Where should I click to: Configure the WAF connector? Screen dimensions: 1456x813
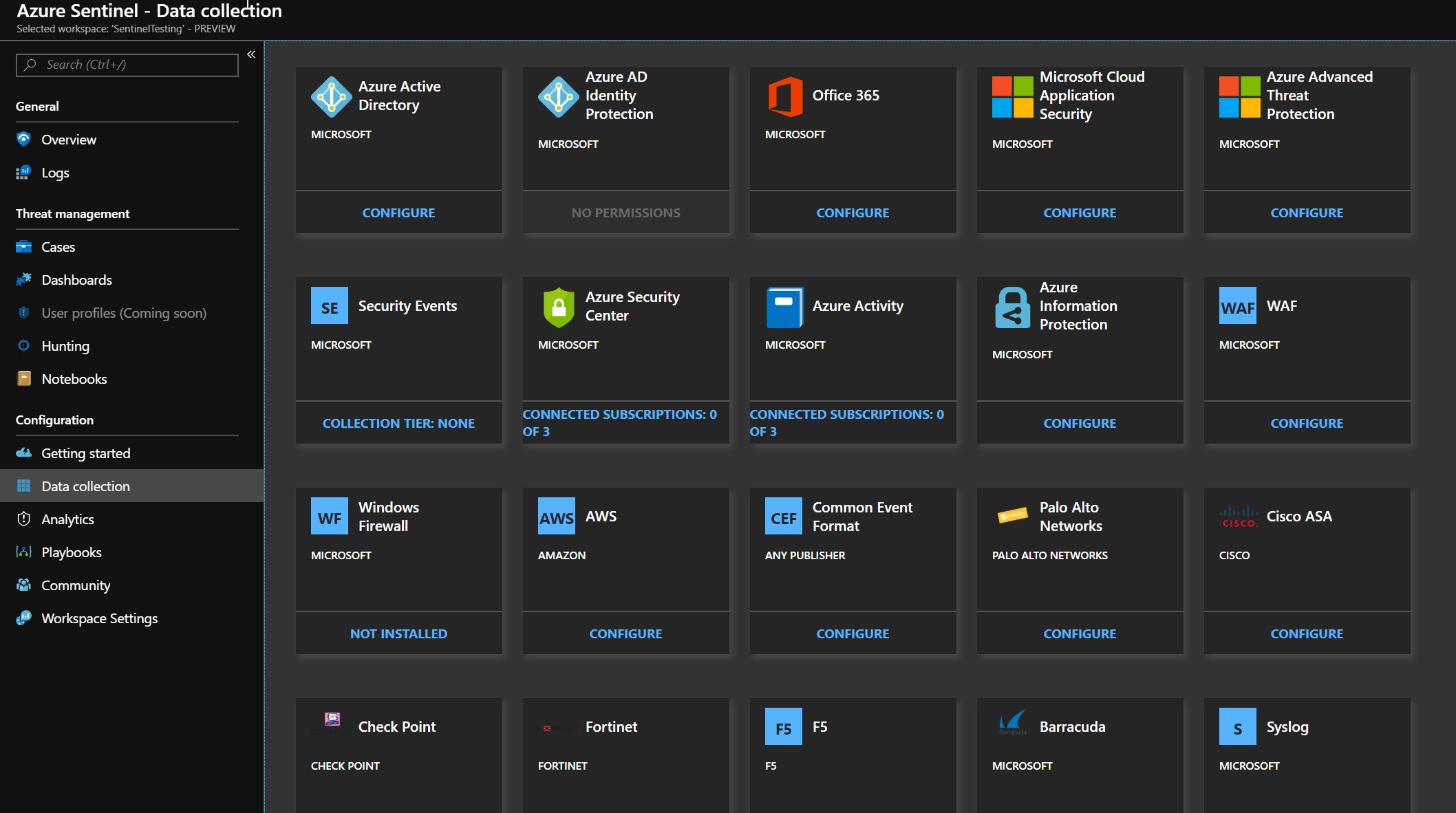click(1307, 423)
